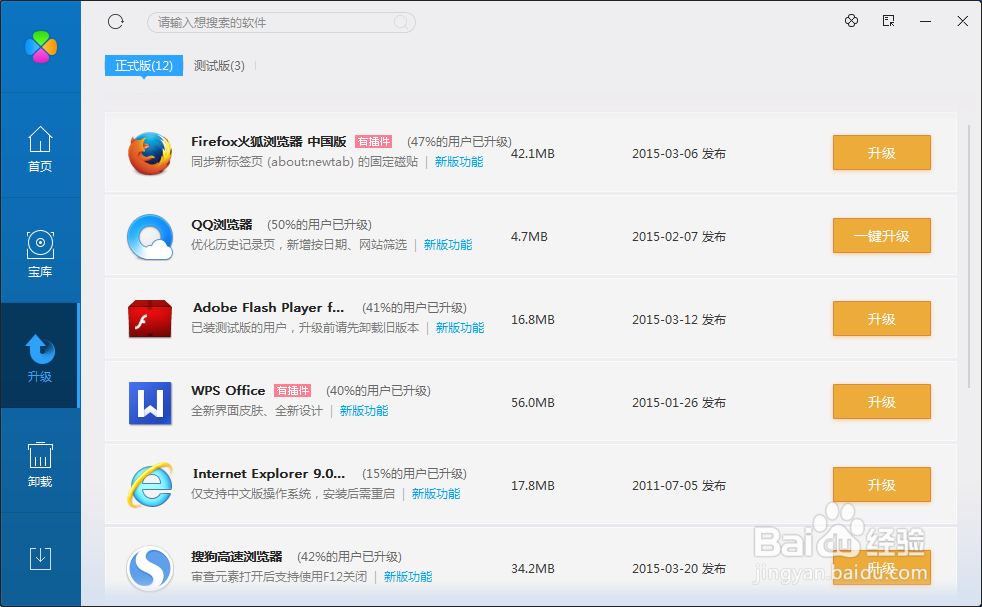Viewport: 982px width, 607px height.
Task: Click the 2015-02-07 发布 date text
Action: coord(679,237)
